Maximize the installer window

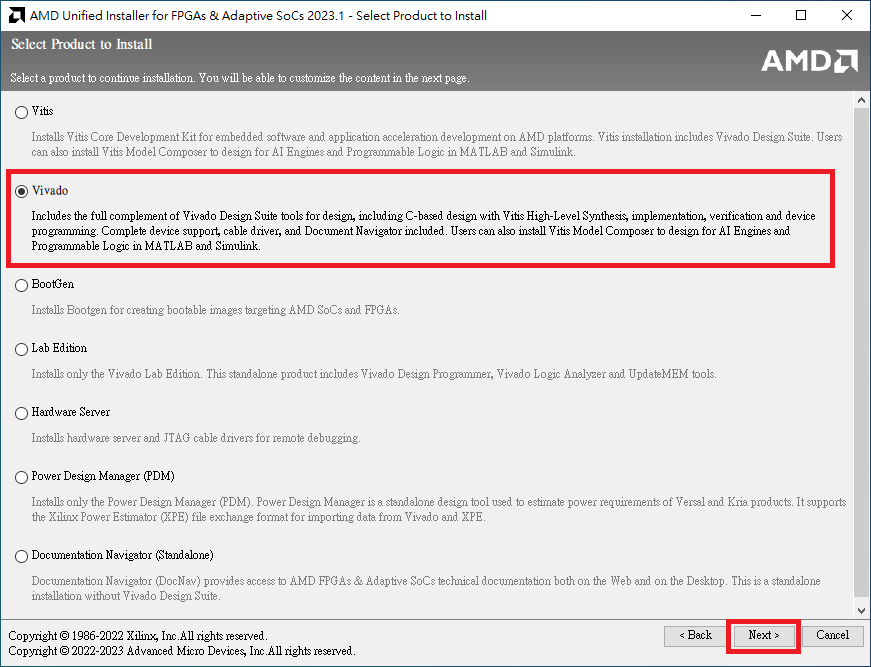click(x=802, y=15)
